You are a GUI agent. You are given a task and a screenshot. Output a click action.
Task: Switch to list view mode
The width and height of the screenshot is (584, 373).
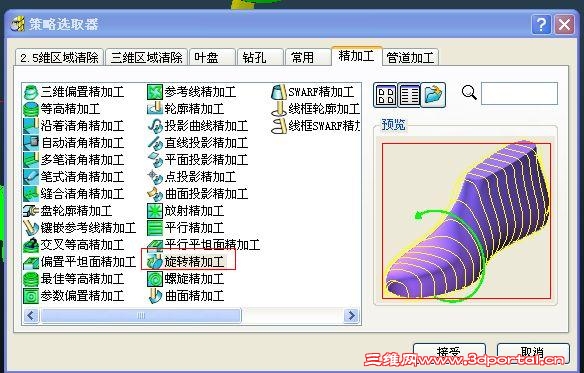pyautogui.click(x=409, y=95)
